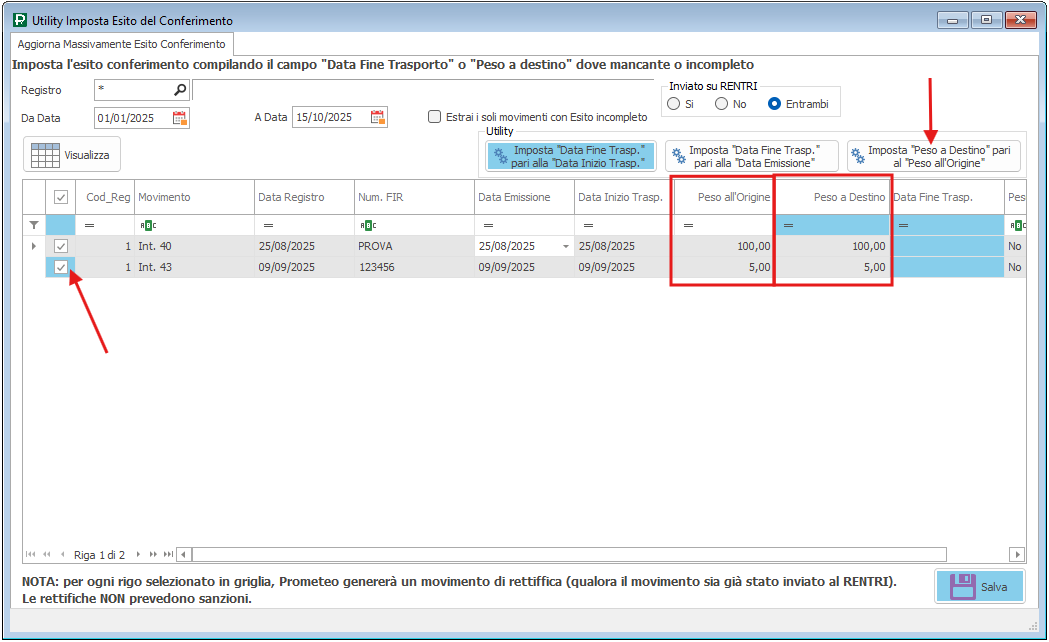The width and height of the screenshot is (1049, 642).
Task: Open the calendar picker for A Data
Action: coord(377,118)
